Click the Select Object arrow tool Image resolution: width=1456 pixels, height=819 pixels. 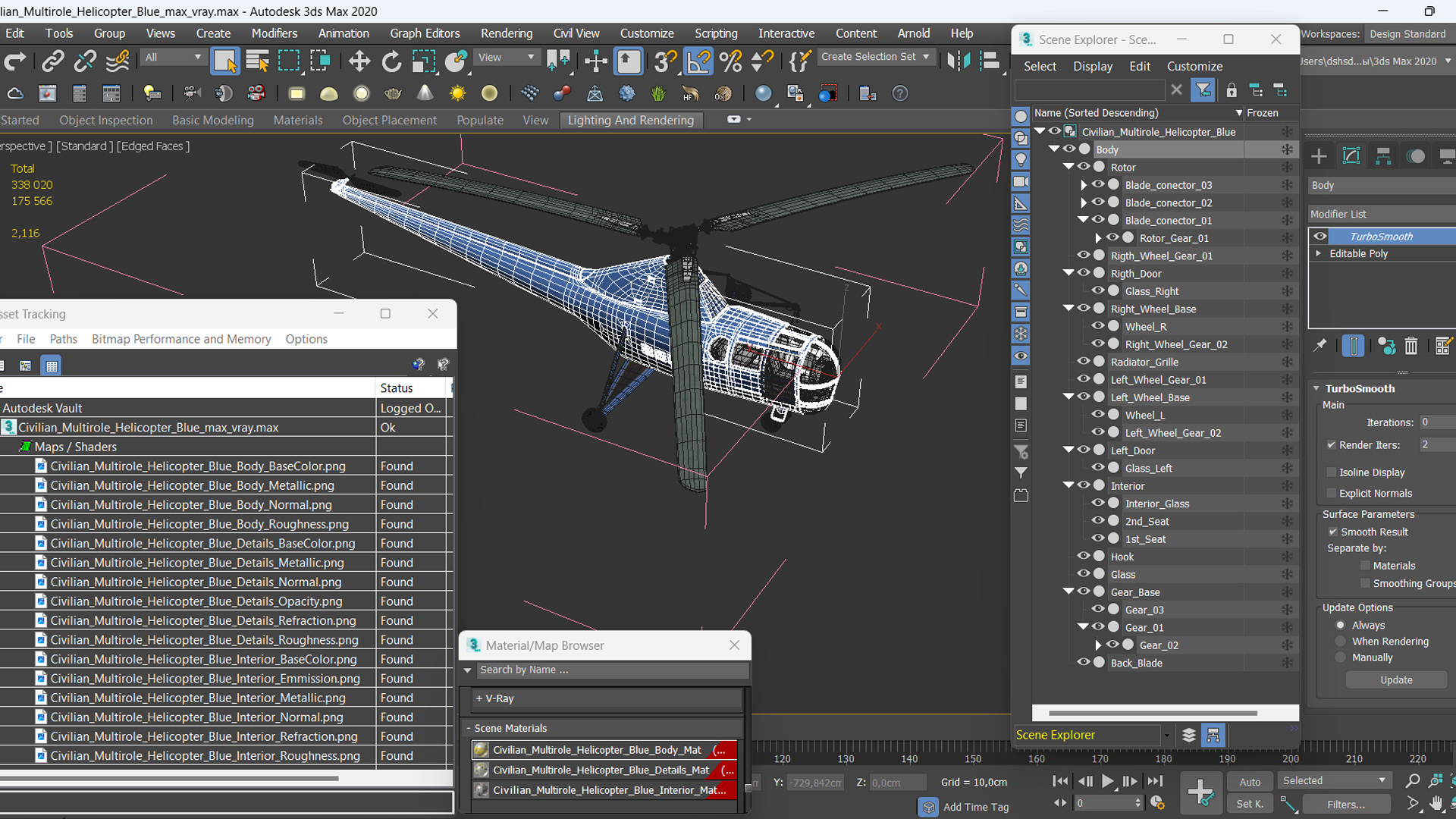pos(224,61)
